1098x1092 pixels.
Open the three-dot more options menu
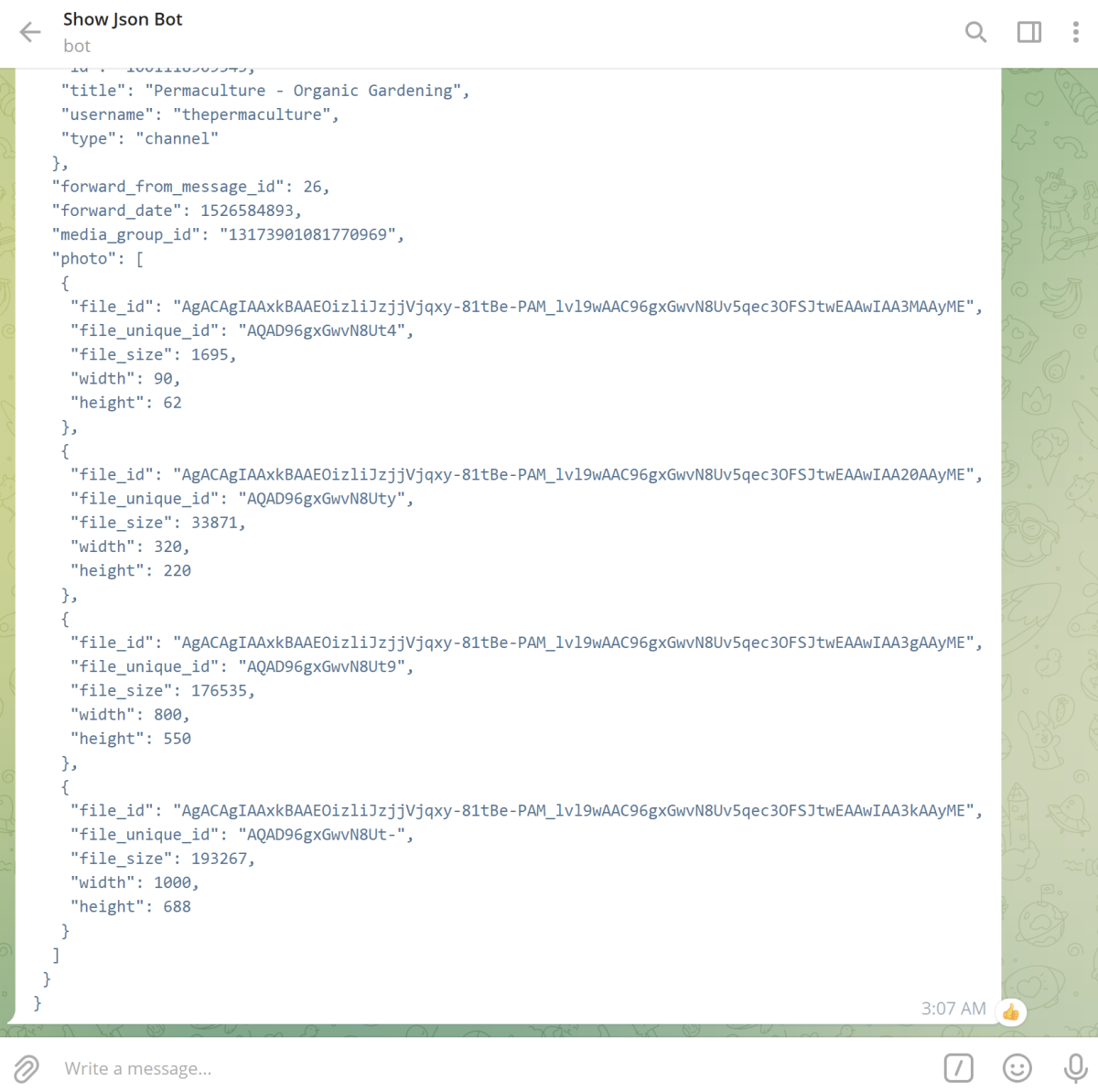click(1075, 33)
